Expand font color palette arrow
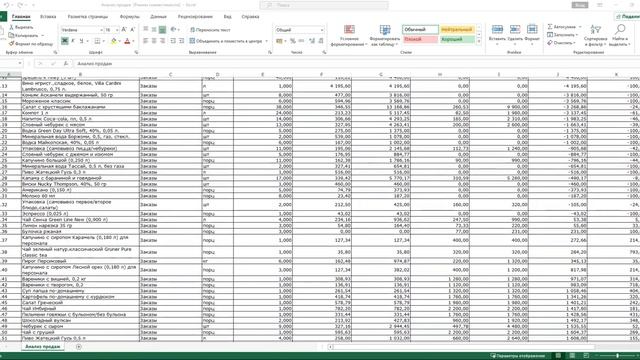The width and height of the screenshot is (640, 360). 133,41
